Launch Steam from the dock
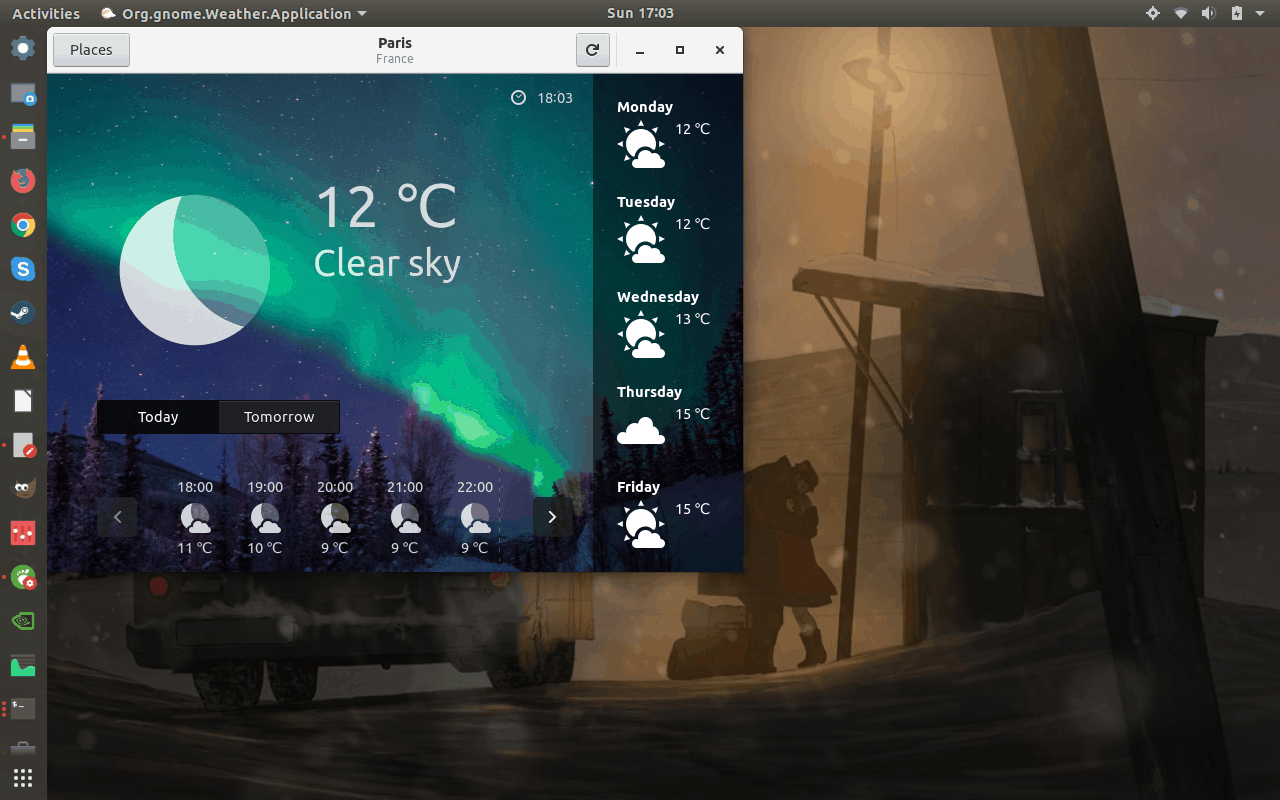1280x800 pixels. point(23,313)
